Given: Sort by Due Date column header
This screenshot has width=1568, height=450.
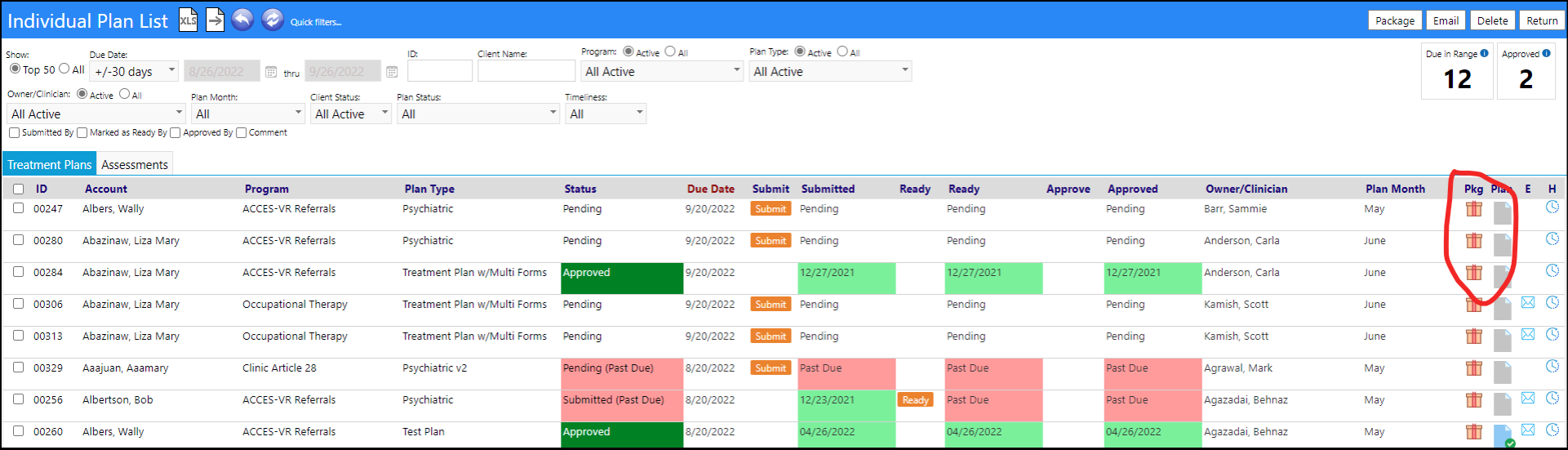Looking at the screenshot, I should point(711,189).
